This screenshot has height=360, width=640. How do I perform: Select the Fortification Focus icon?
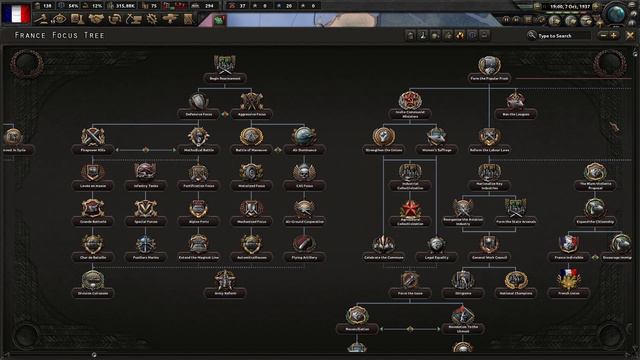(x=198, y=173)
